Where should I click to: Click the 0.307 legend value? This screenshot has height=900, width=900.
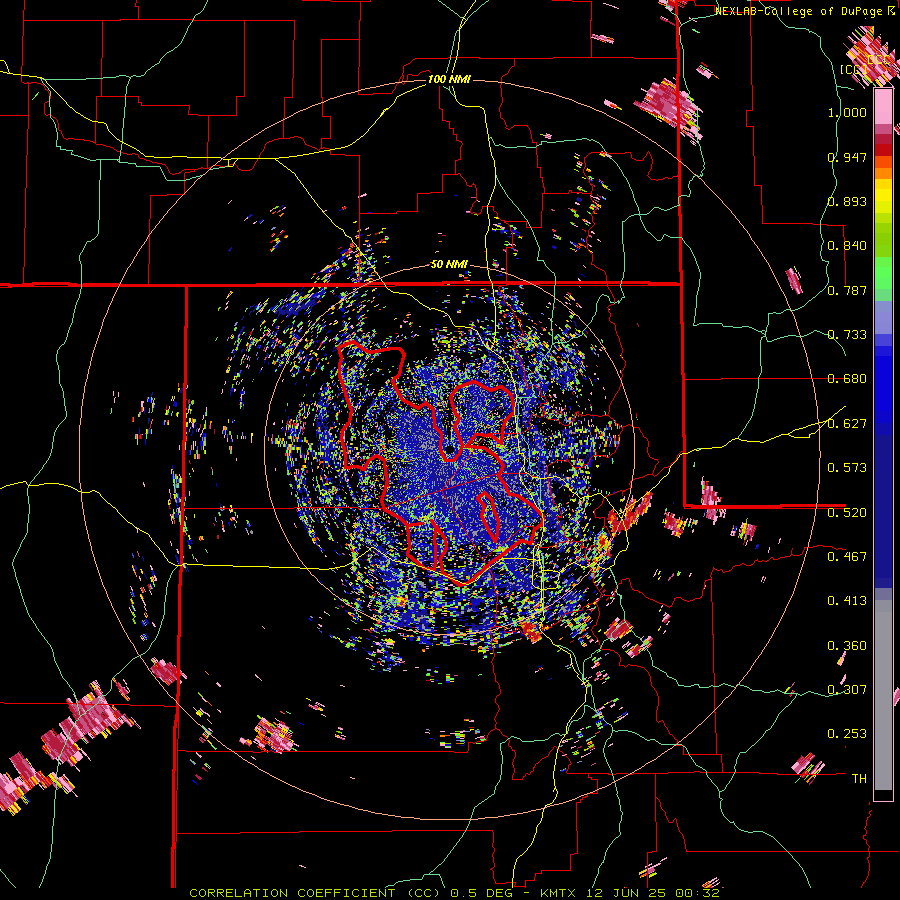847,690
